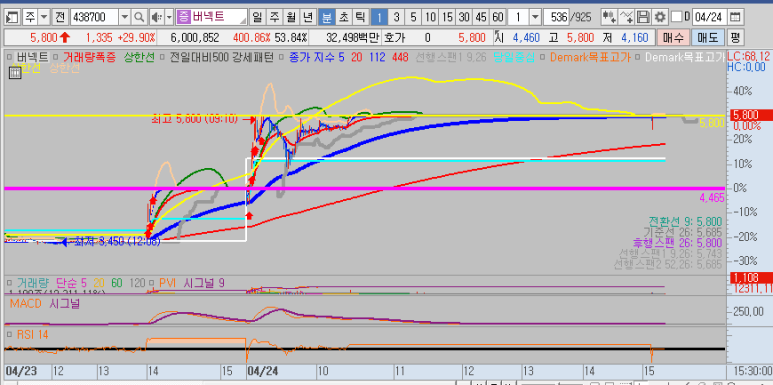Open the date picker calendar icon
This screenshot has width=773, height=385.
tap(735, 17)
